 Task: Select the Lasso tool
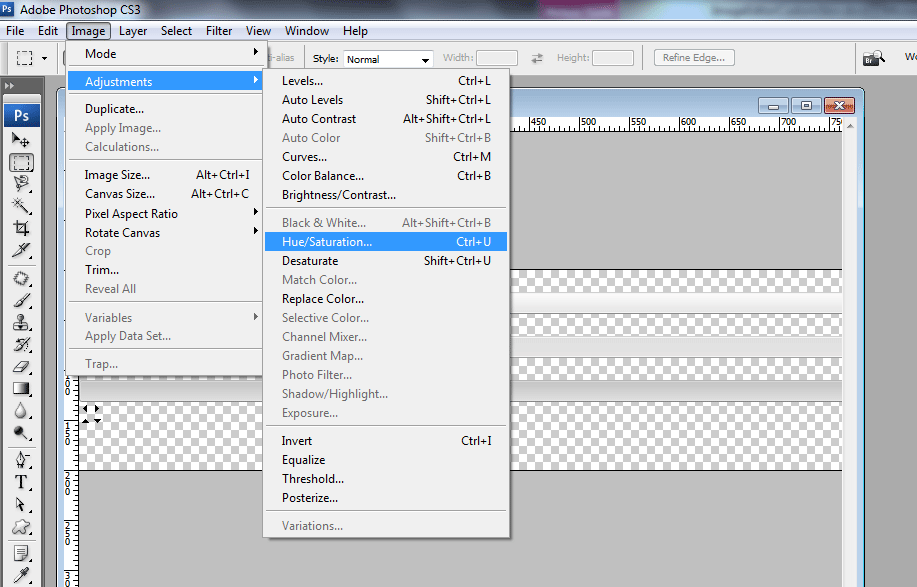point(21,184)
